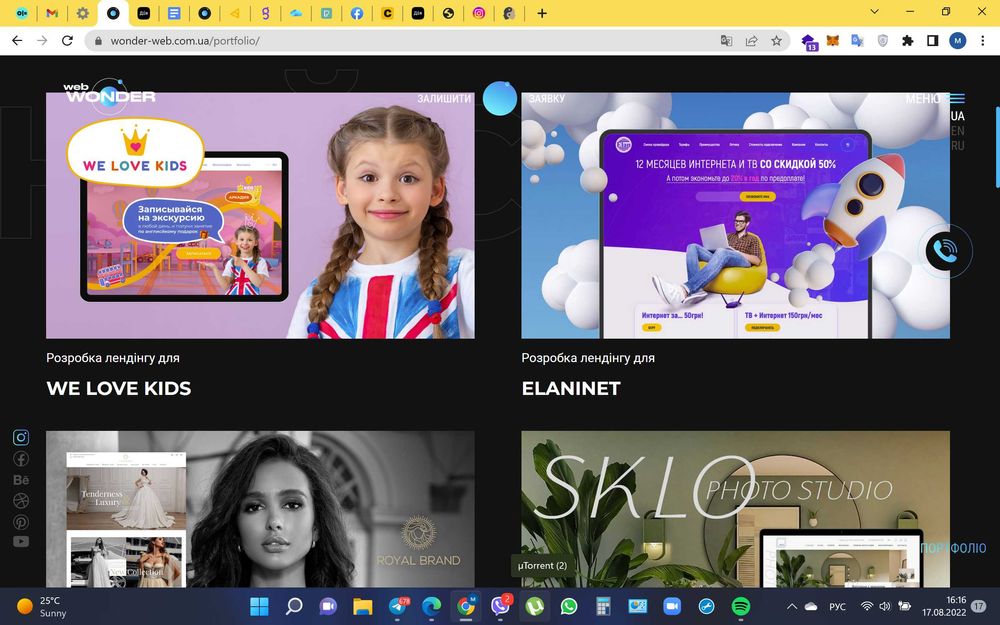Image resolution: width=1000 pixels, height=625 pixels.
Task: Share this page from address bar
Action: coord(751,41)
